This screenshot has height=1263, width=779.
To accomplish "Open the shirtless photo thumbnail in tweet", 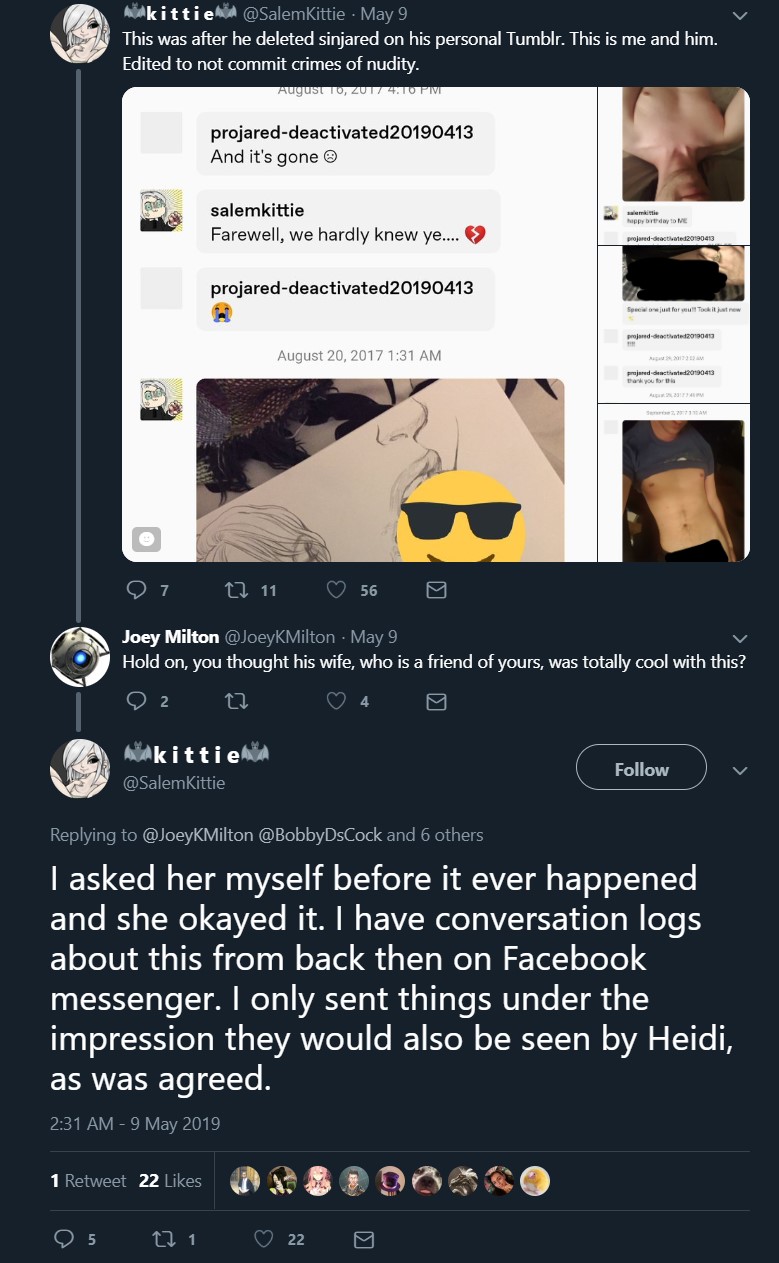I will [x=683, y=490].
